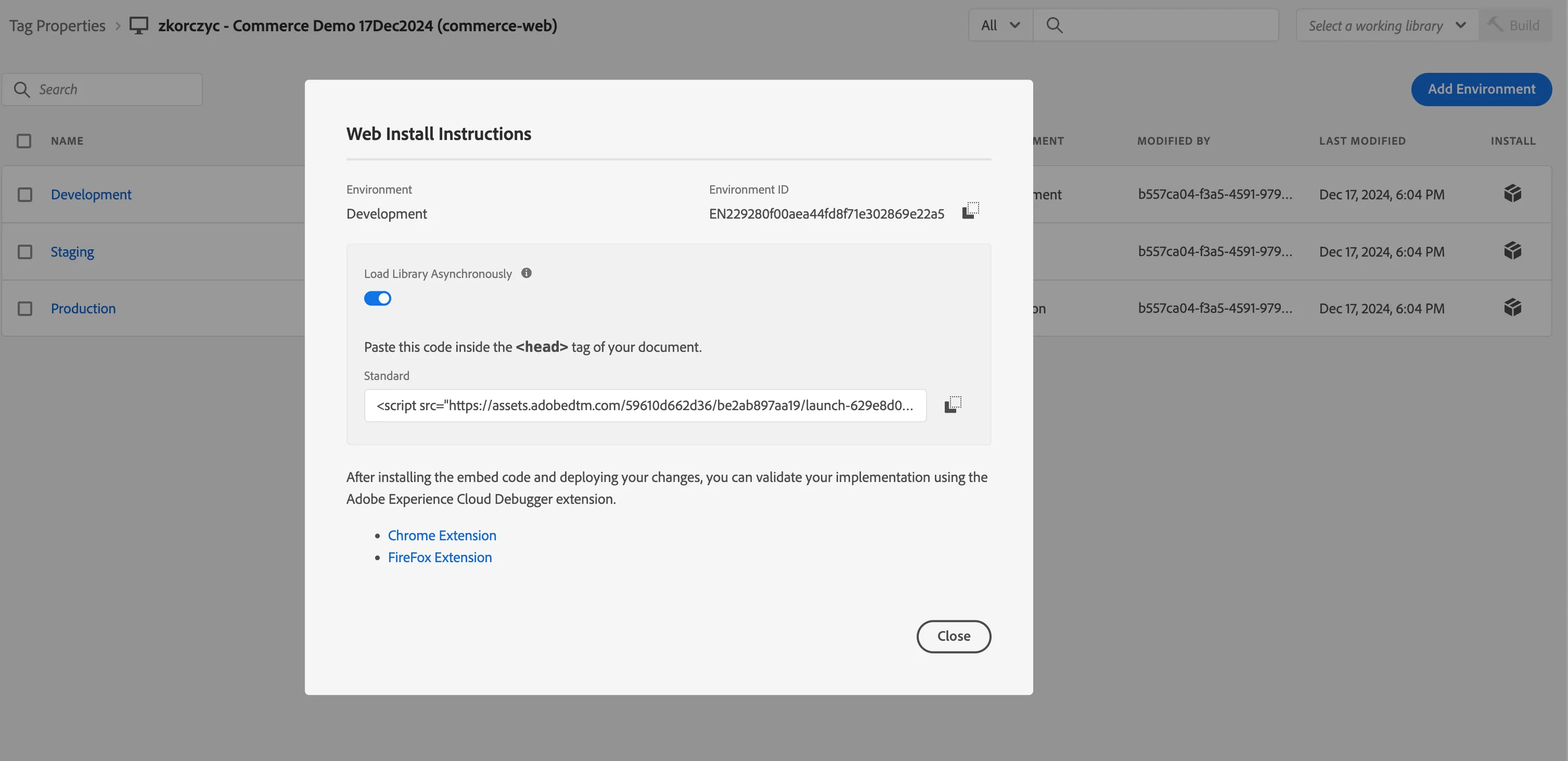Click the magnifier icon in top search
Image resolution: width=1568 pixels, height=761 pixels.
pyautogui.click(x=1054, y=26)
